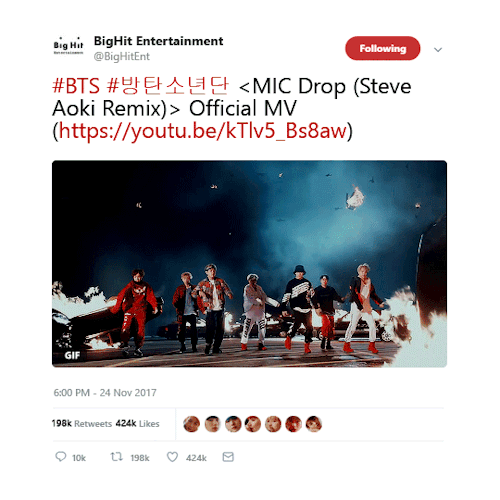Click the @BigHitEnt handle
Screen dimensions: 500x500
pyautogui.click(x=122, y=56)
